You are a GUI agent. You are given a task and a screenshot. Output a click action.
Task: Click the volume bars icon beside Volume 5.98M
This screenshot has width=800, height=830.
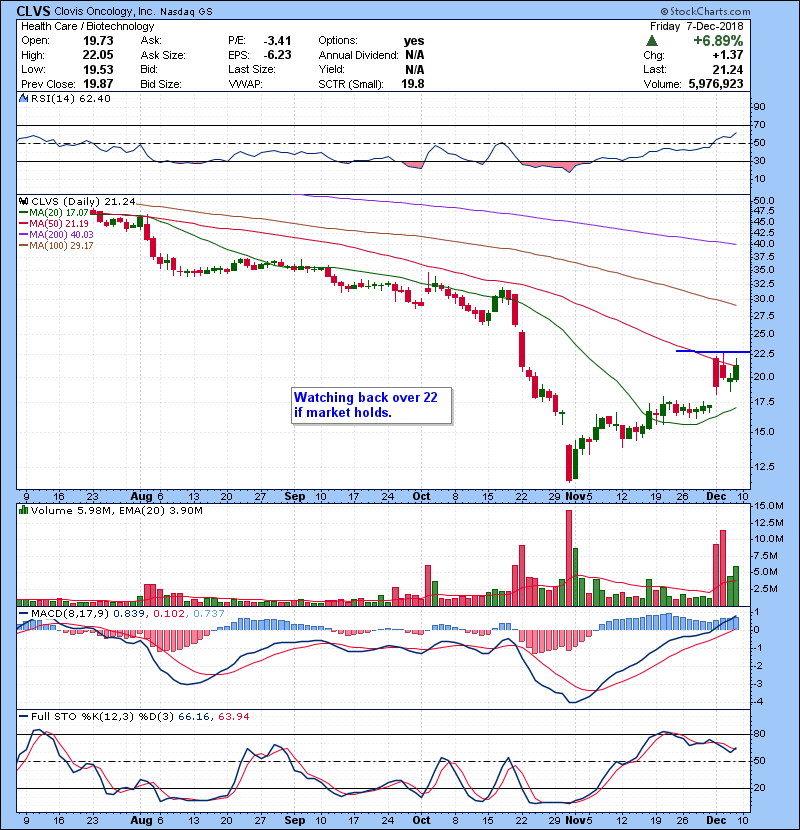[x=23, y=510]
